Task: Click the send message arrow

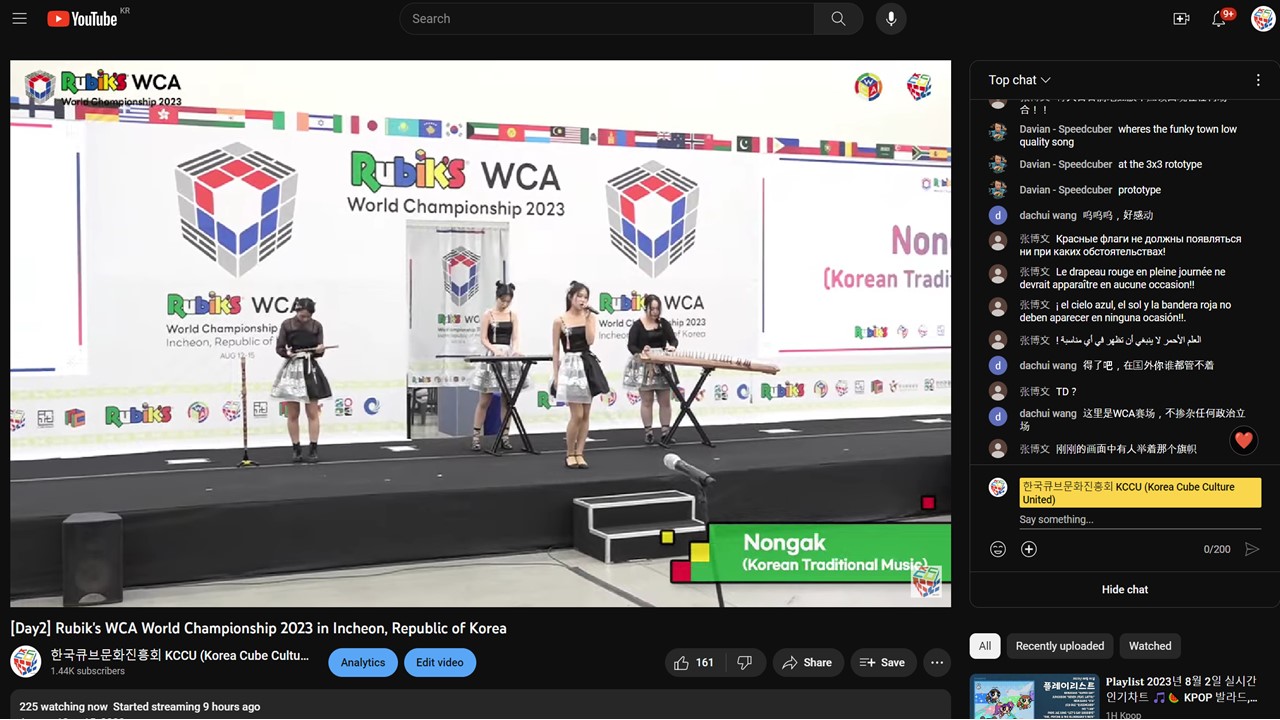Action: (1251, 549)
